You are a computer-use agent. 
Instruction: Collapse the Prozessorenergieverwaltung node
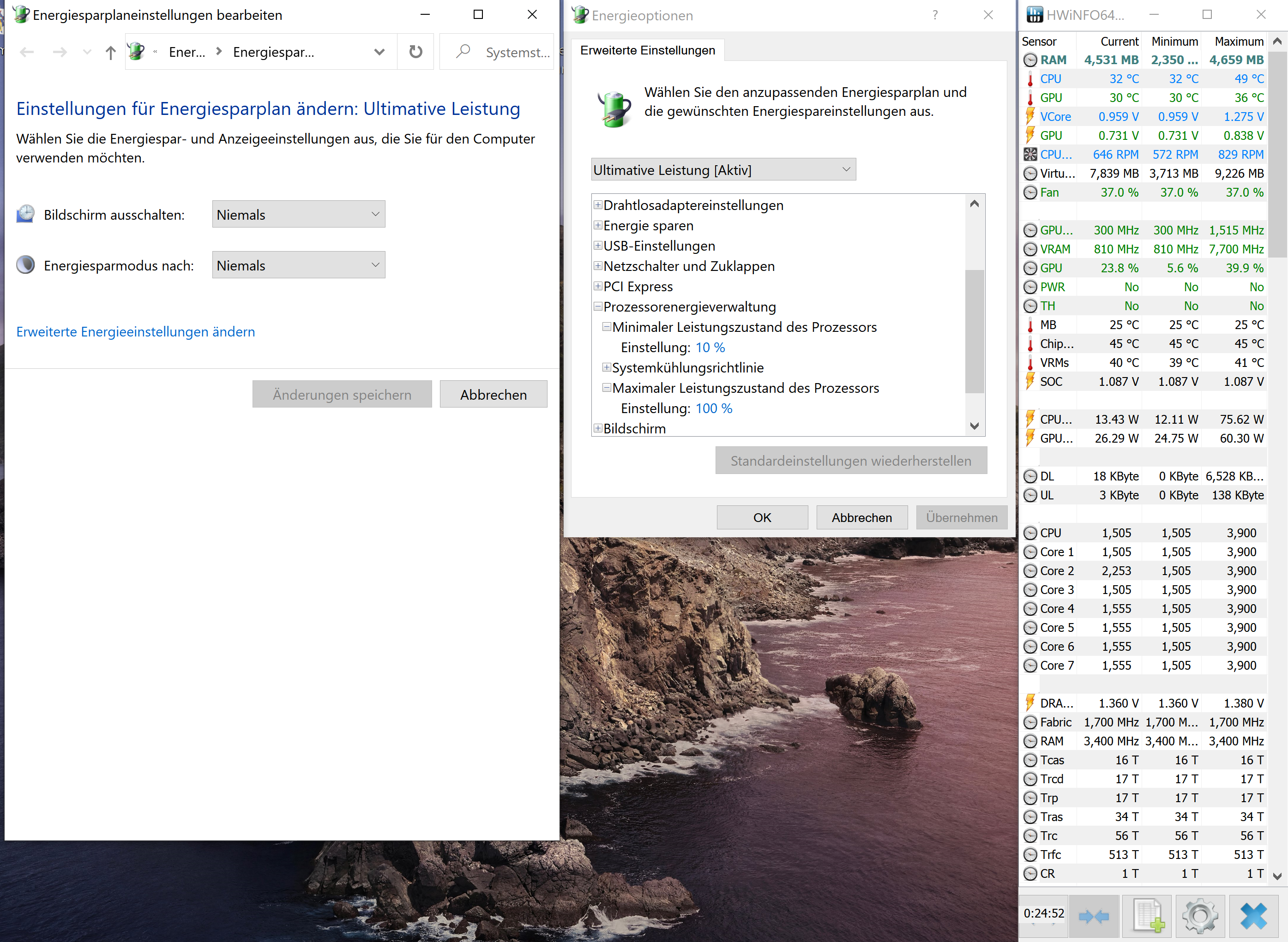[597, 307]
